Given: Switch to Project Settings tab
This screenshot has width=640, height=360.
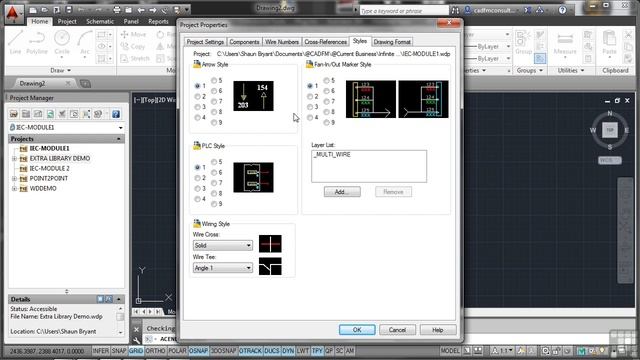Looking at the screenshot, I should (x=205, y=42).
